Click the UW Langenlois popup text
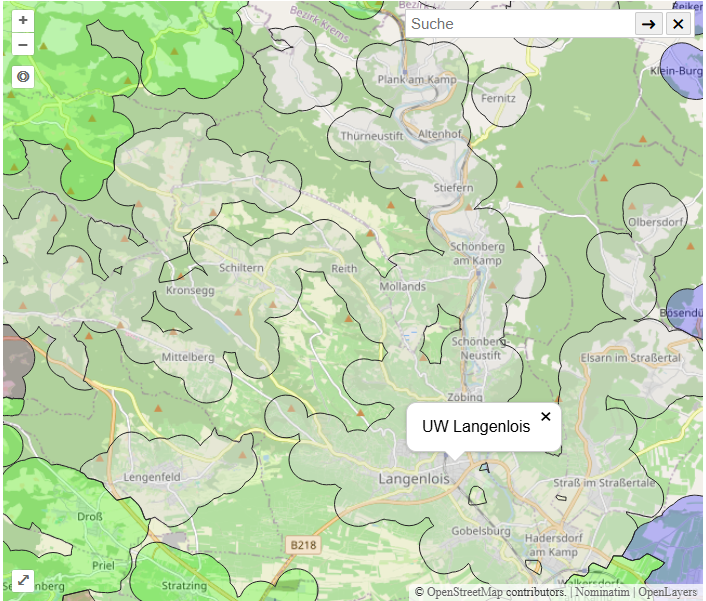The width and height of the screenshot is (706, 601). [x=476, y=427]
